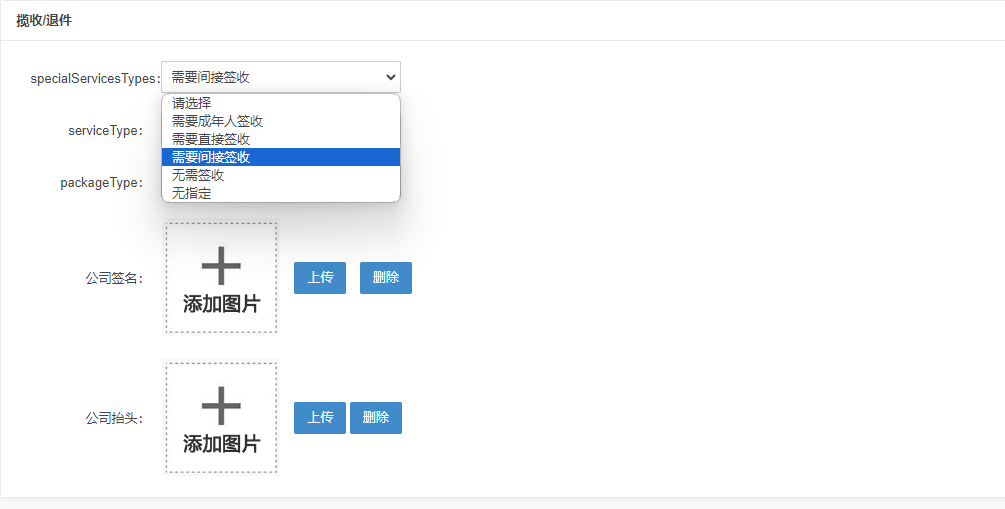Delete the 公司签名 image with 删除
This screenshot has width=1005, height=509.
point(386,278)
